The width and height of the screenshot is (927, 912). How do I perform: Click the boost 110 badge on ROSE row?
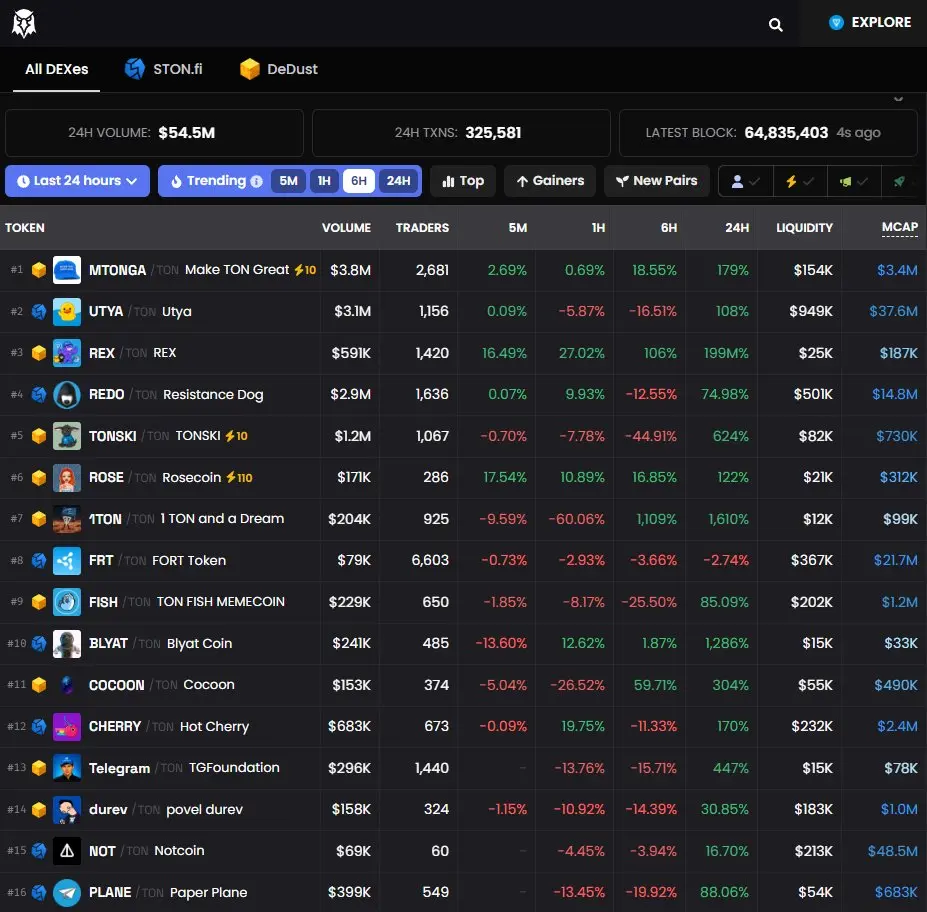click(x=239, y=478)
